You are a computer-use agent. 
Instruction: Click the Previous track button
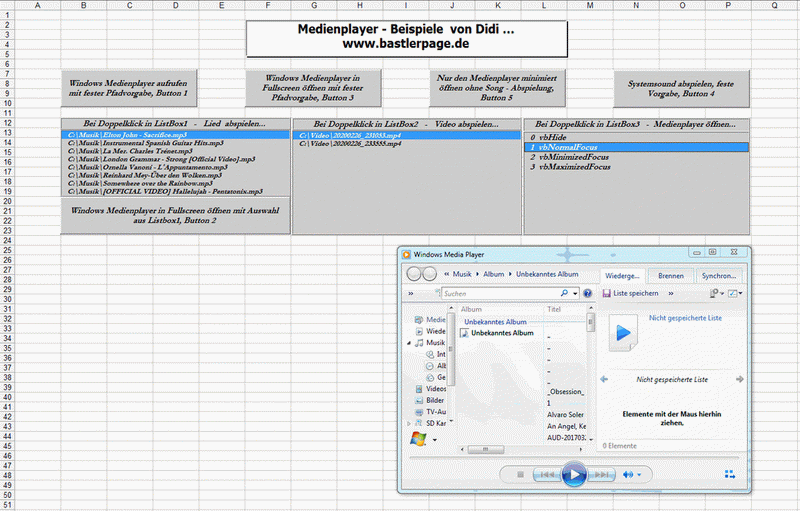(x=547, y=475)
